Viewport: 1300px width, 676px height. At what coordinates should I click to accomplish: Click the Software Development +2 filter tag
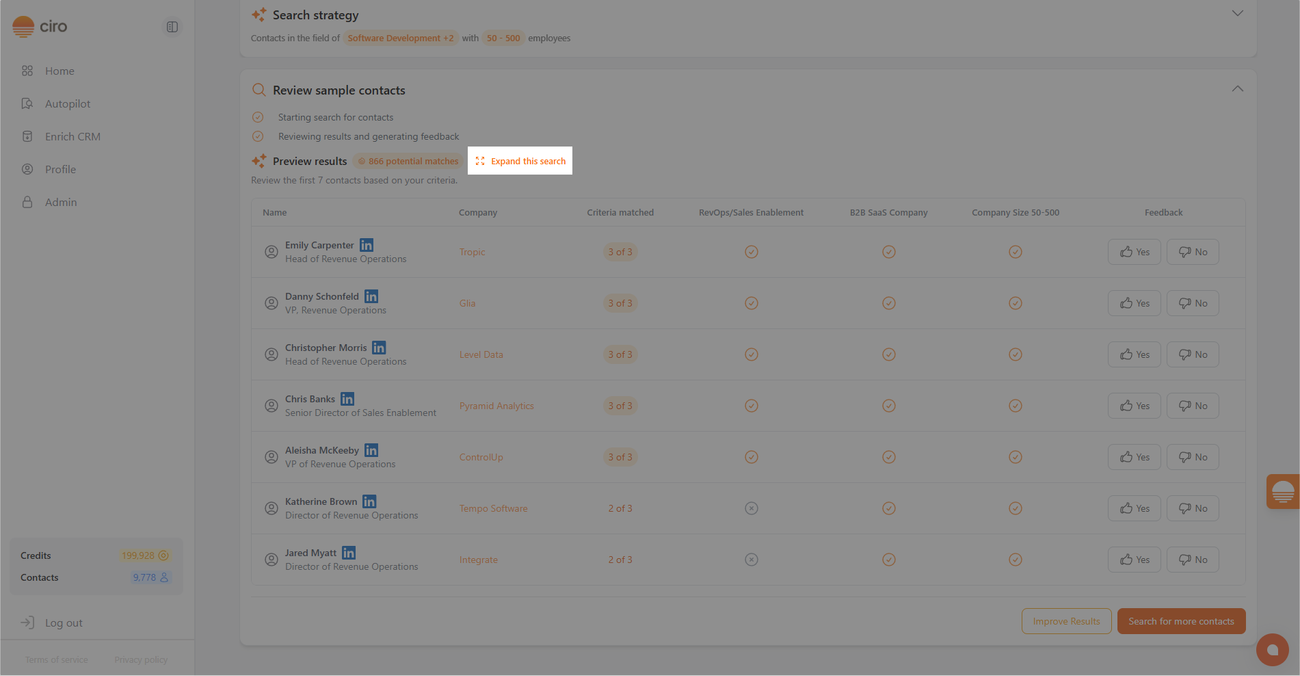400,38
